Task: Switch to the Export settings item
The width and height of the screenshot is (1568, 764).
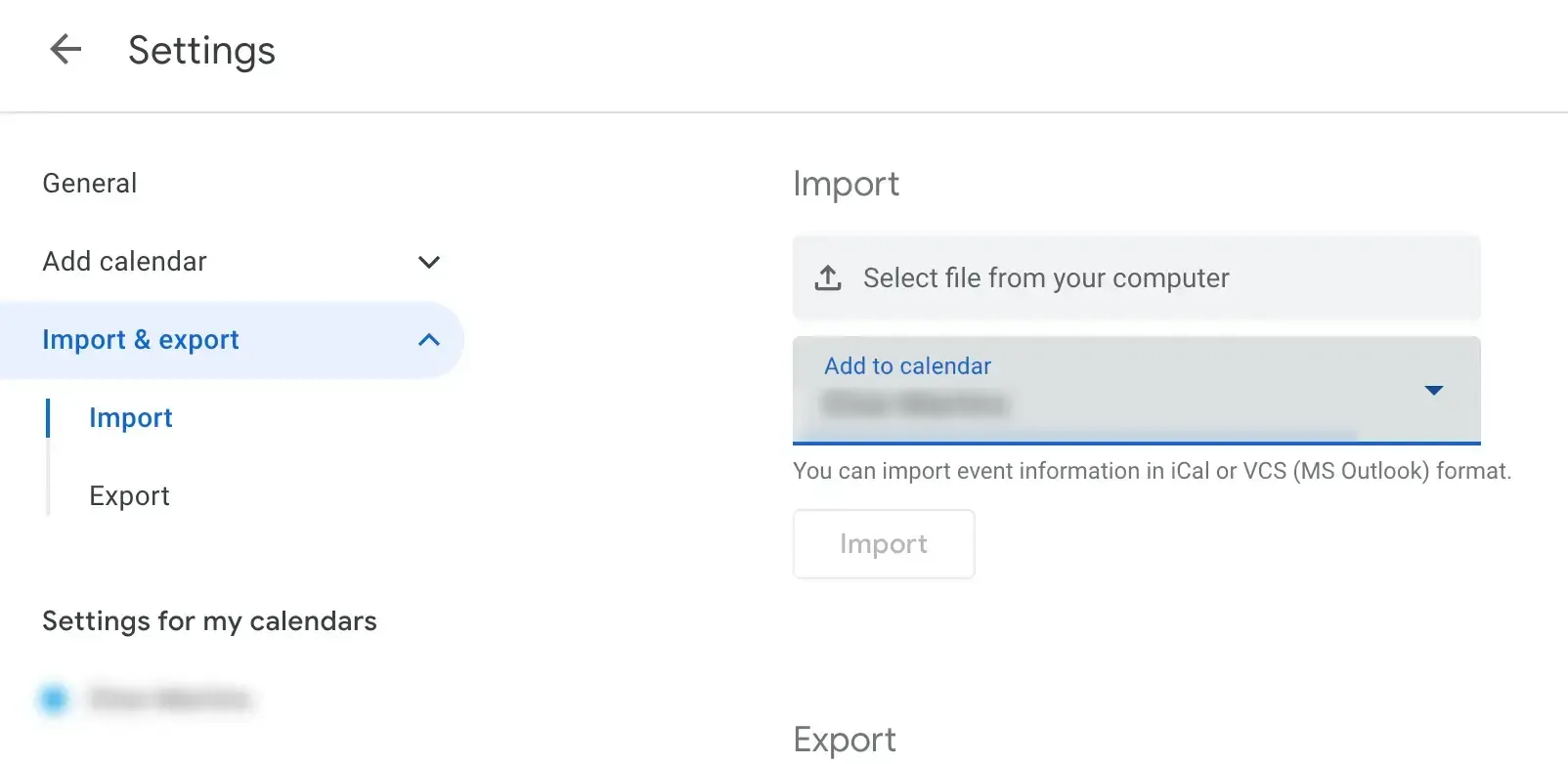Action: coord(129,495)
